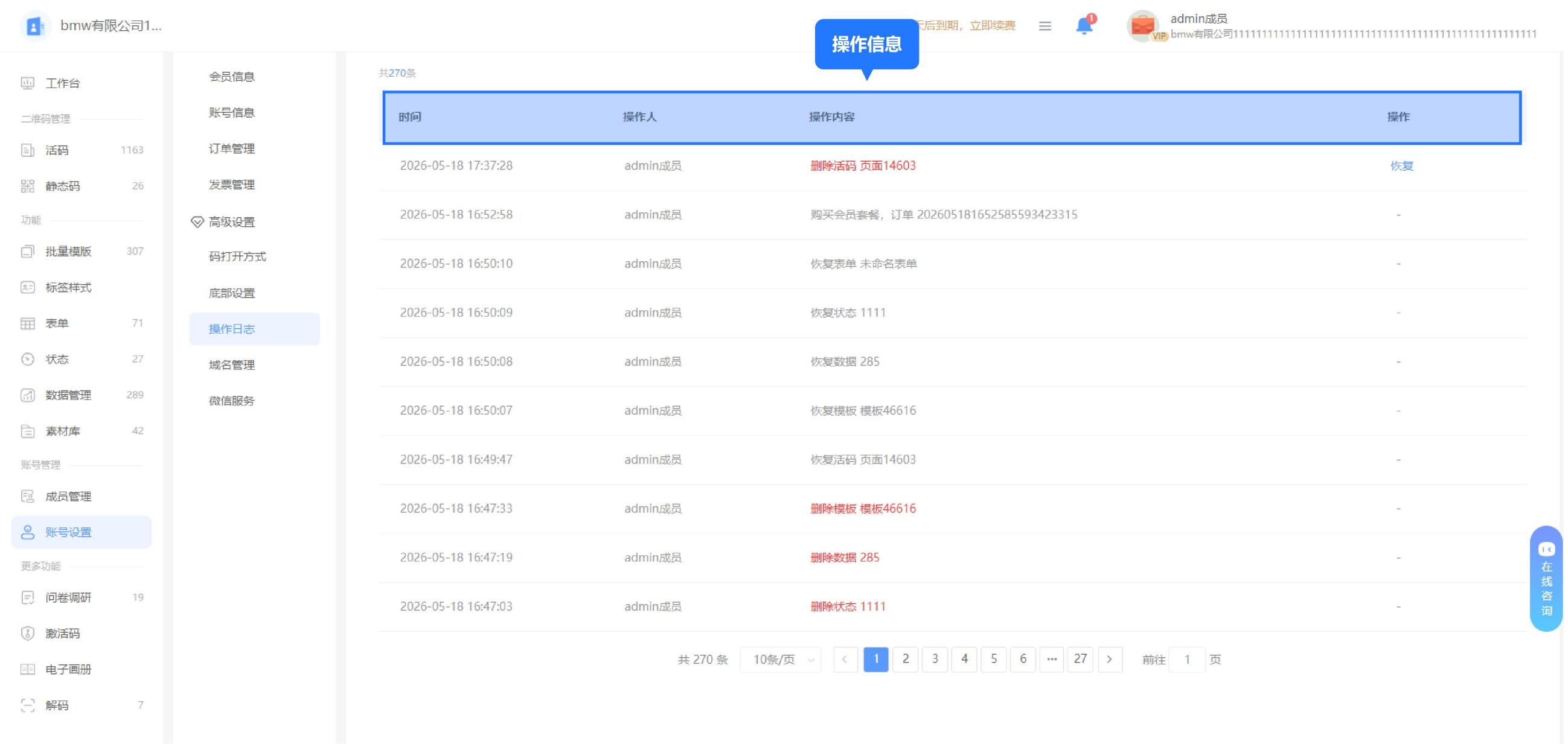Open the 工作台 workbench icon
The width and height of the screenshot is (1568, 744).
27,83
